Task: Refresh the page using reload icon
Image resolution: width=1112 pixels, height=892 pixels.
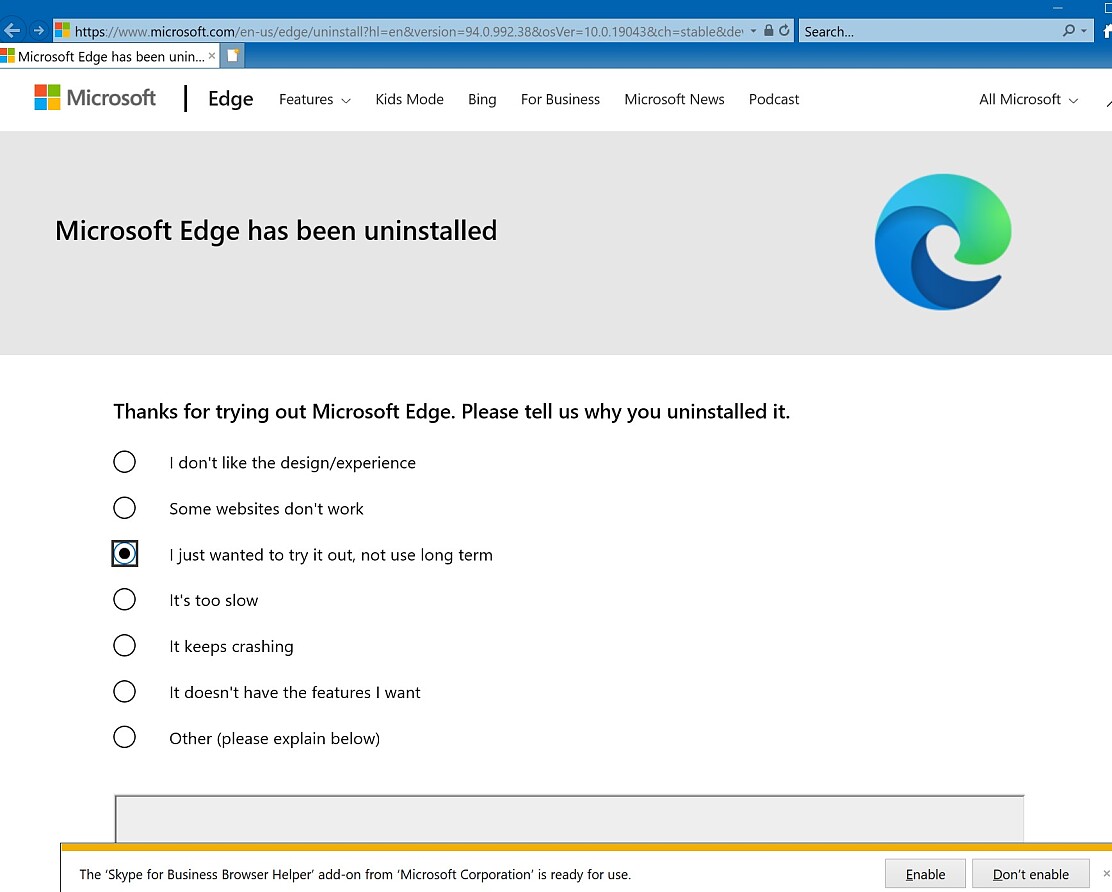Action: [x=784, y=30]
